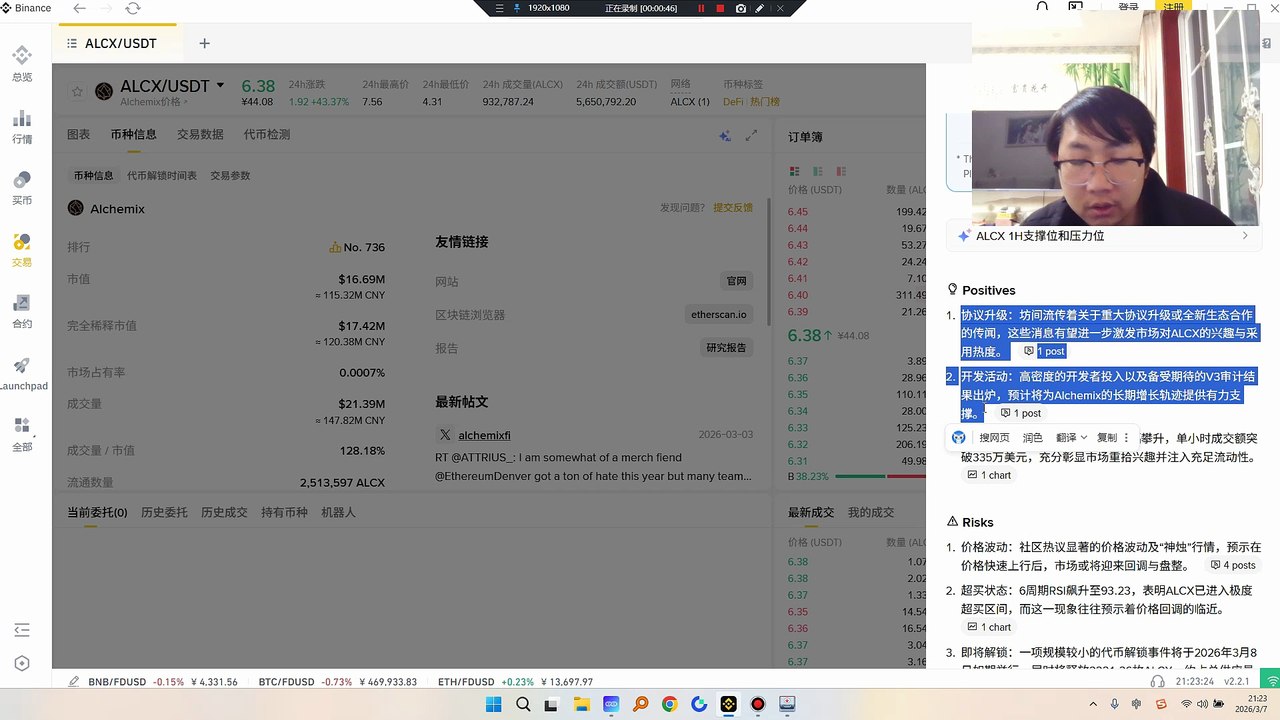Expand chart panel to fullscreen
The height and width of the screenshot is (720, 1280).
(x=751, y=136)
